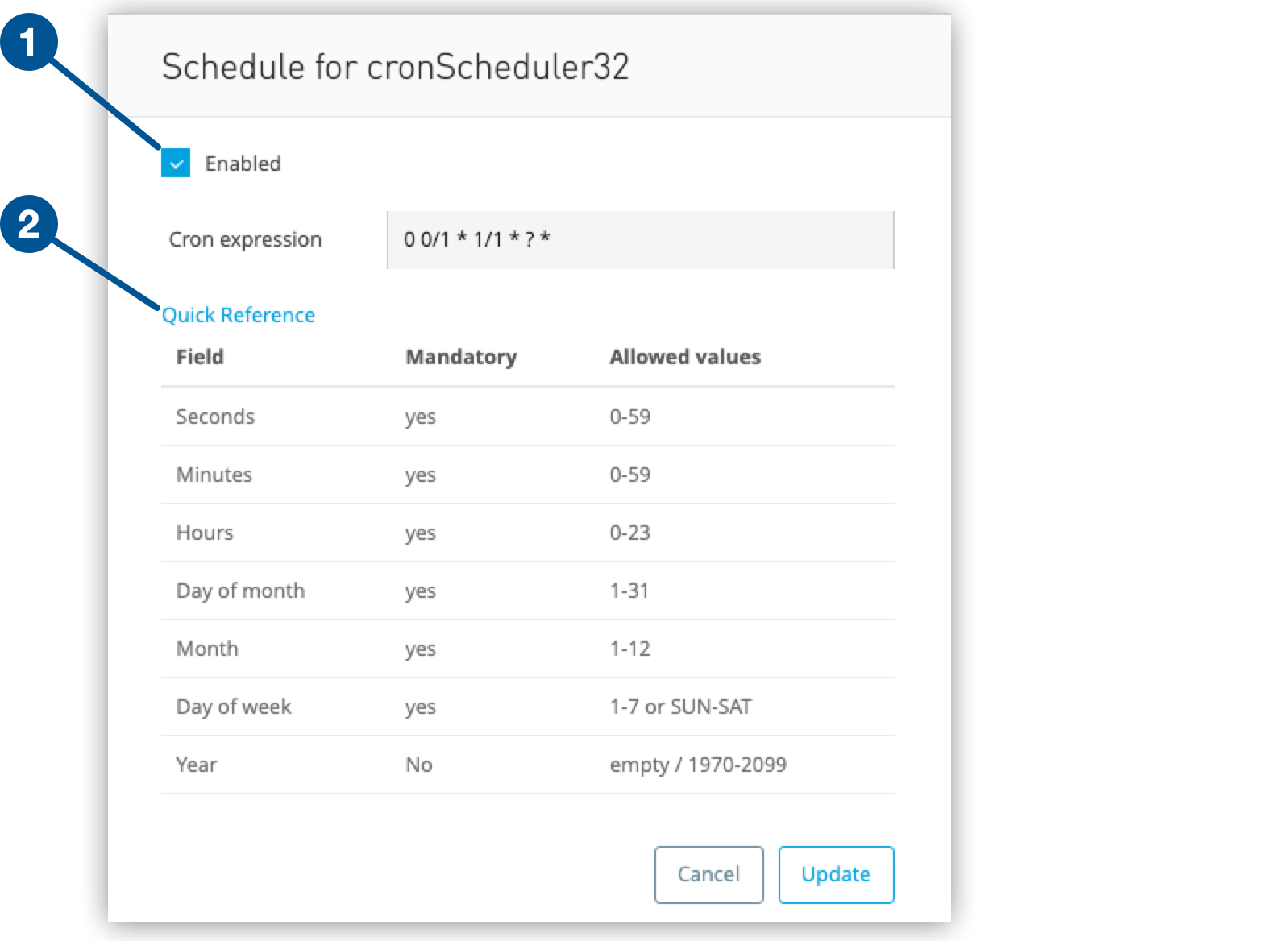Select the cron expression text
Screen dimensions: 1288x941
pyautogui.click(x=480, y=239)
